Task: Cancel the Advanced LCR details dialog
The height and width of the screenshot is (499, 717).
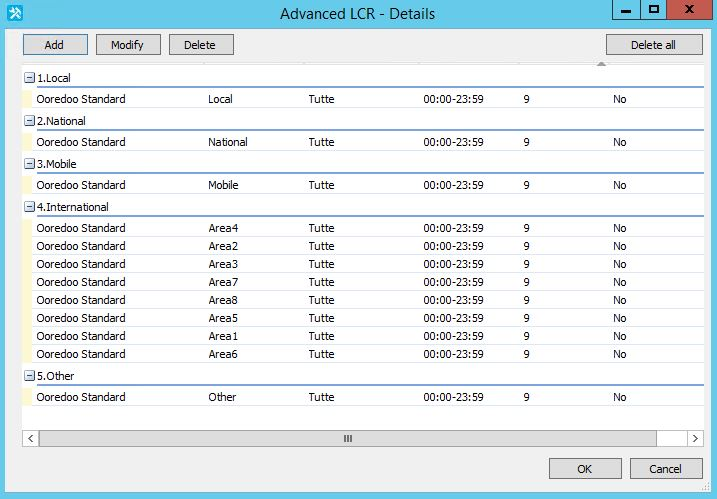Action: [x=665, y=469]
